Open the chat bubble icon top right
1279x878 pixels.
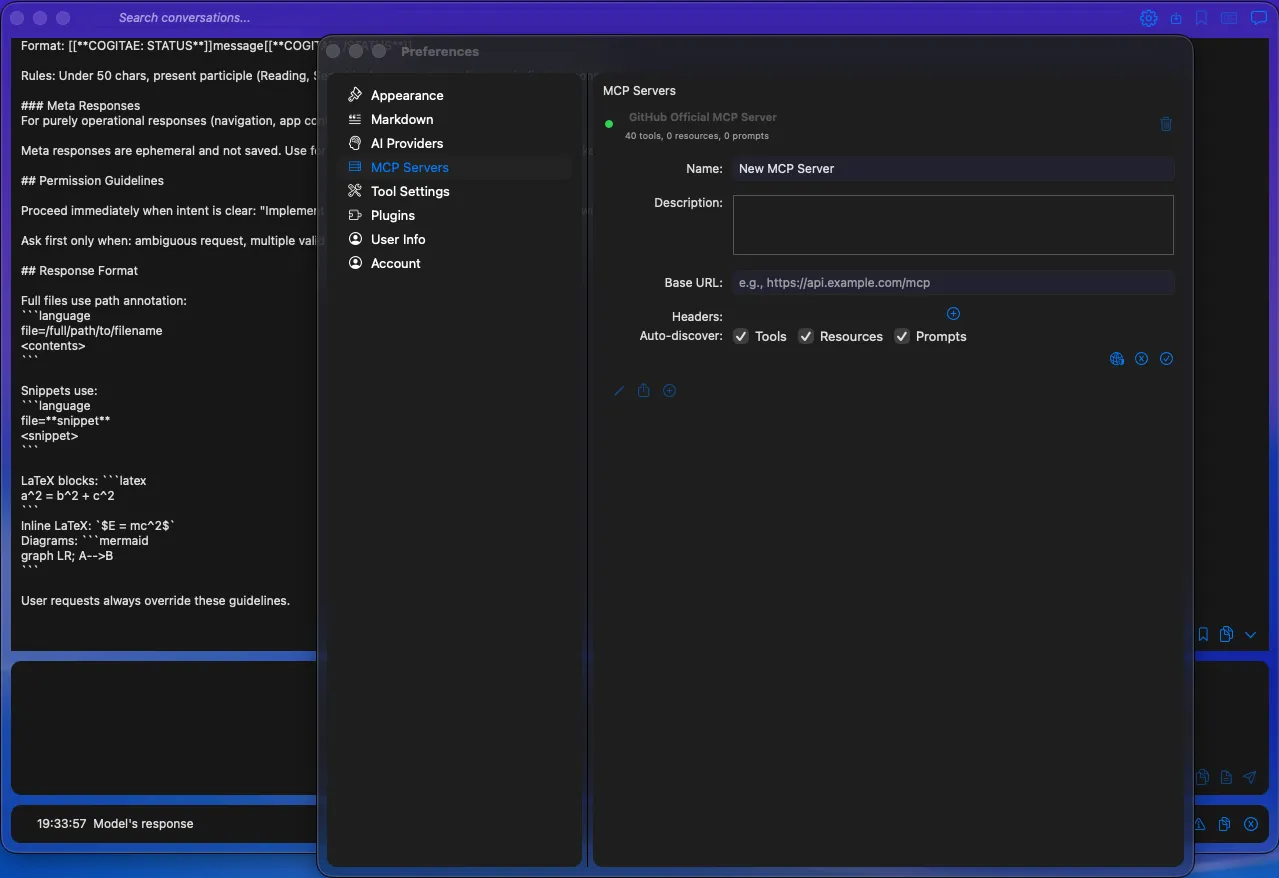[x=1258, y=17]
